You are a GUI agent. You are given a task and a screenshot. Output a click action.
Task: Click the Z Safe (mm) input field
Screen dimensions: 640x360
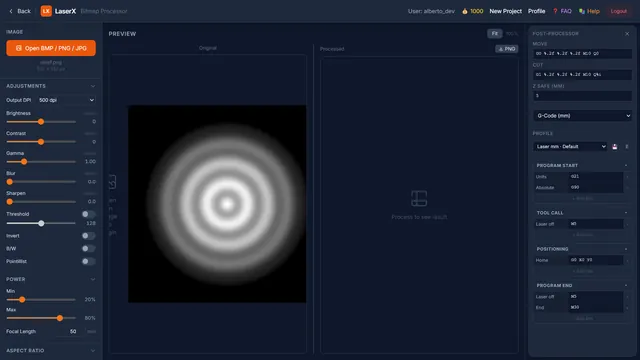click(582, 96)
